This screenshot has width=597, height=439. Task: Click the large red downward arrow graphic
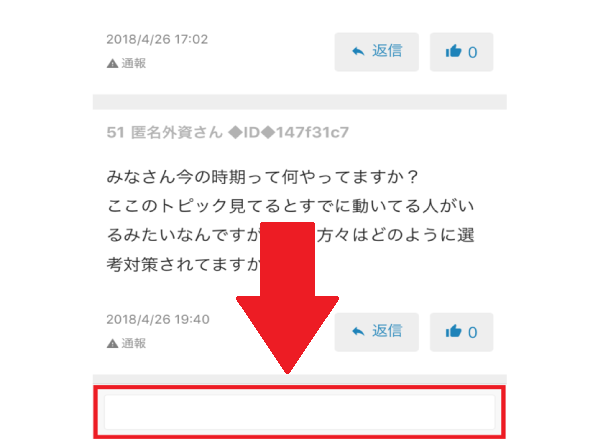click(x=287, y=298)
